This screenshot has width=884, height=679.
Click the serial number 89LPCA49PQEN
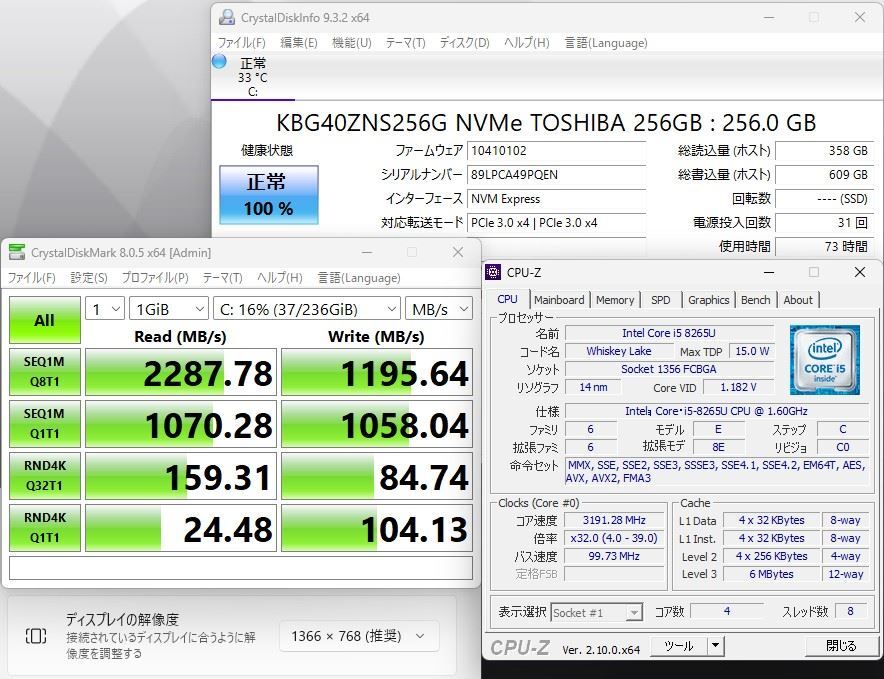coord(556,175)
